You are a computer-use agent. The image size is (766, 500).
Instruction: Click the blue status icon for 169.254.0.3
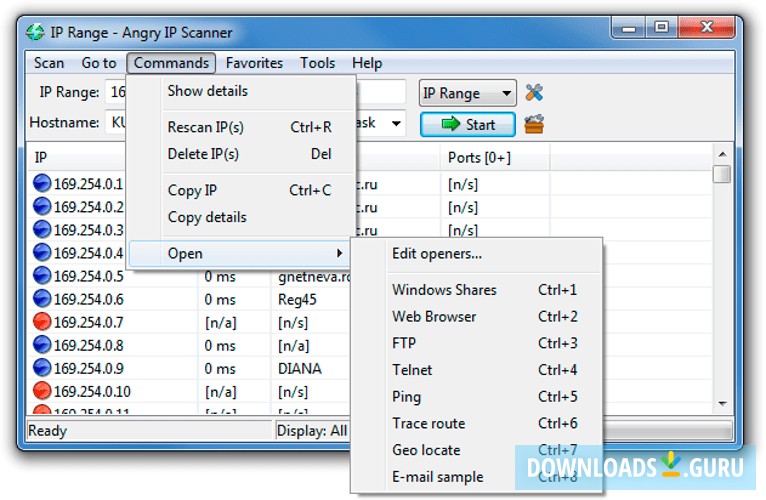click(42, 229)
